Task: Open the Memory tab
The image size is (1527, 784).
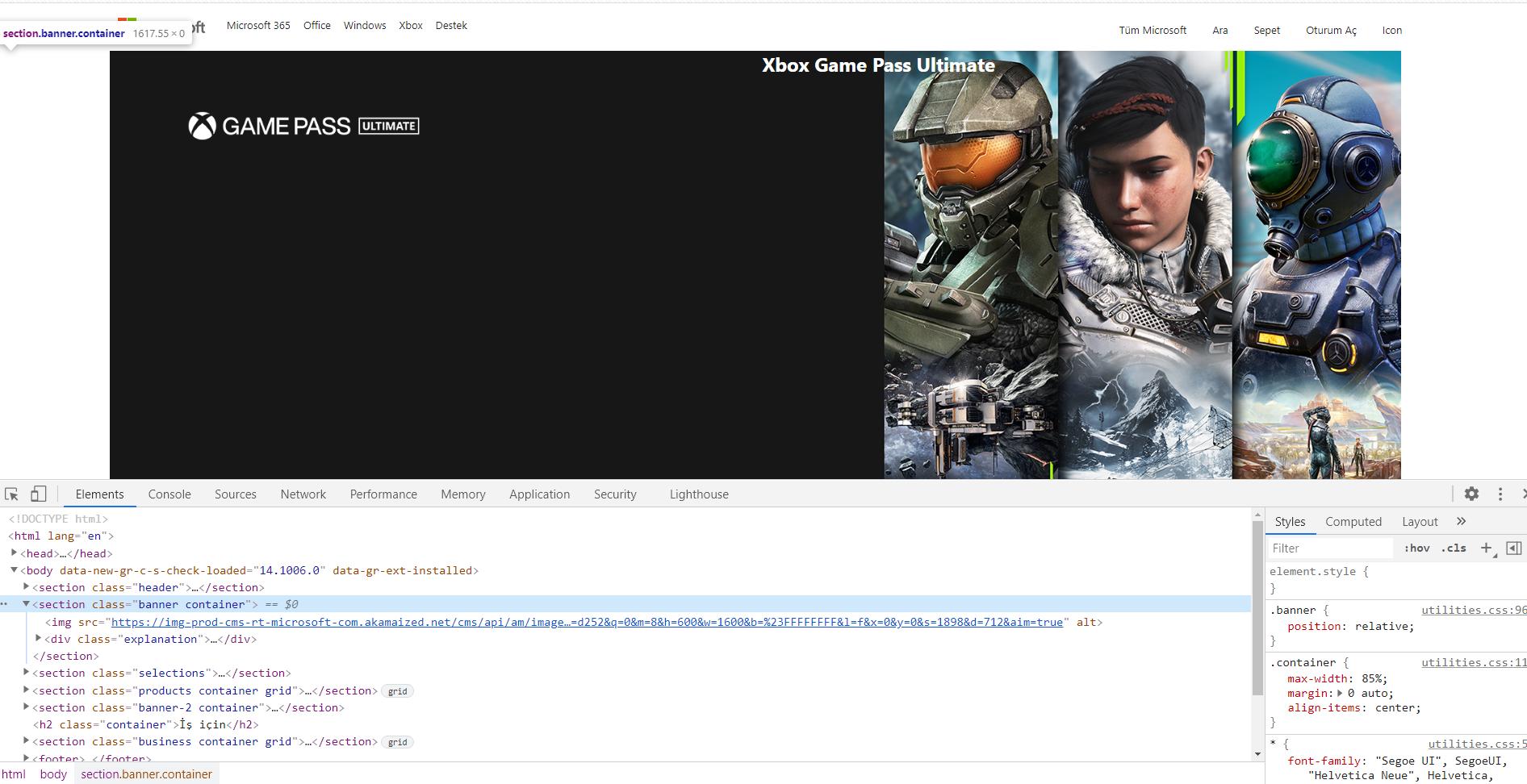Action: pyautogui.click(x=463, y=494)
